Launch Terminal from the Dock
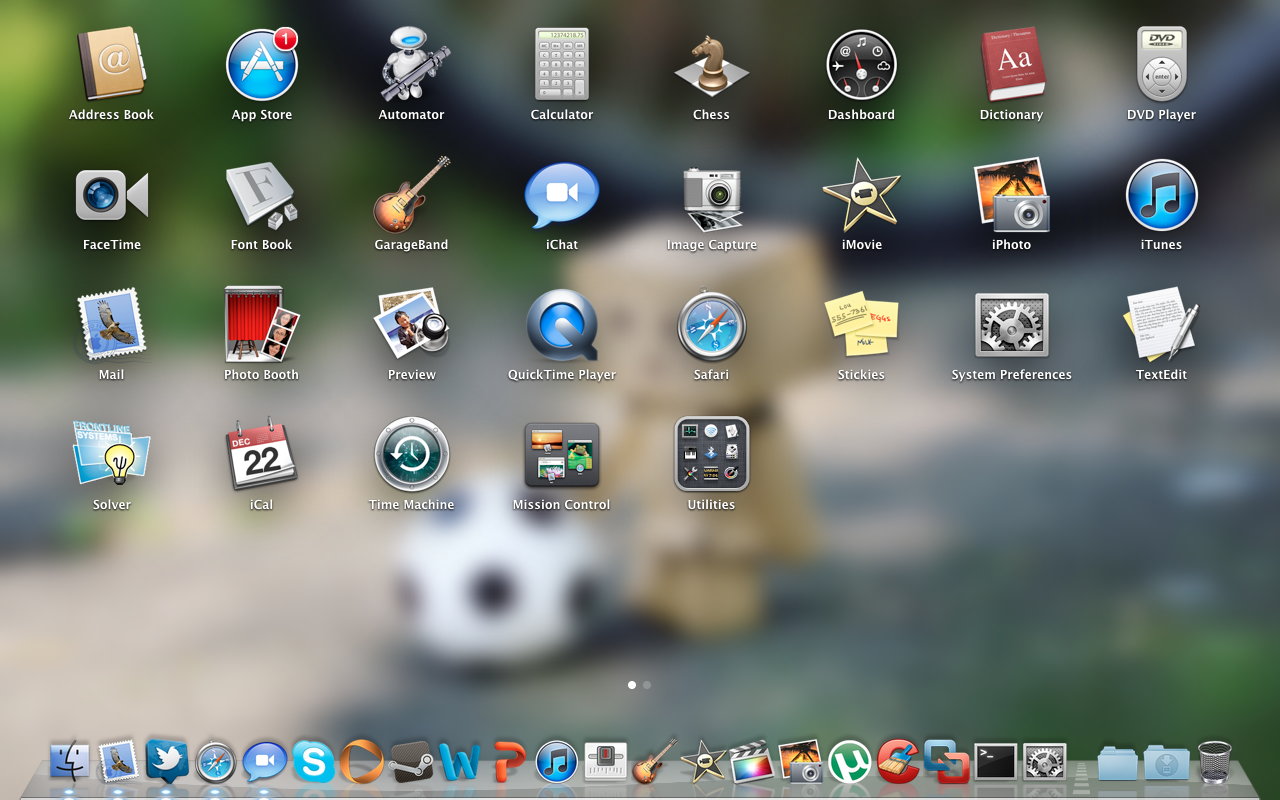The image size is (1280, 800). [x=996, y=763]
